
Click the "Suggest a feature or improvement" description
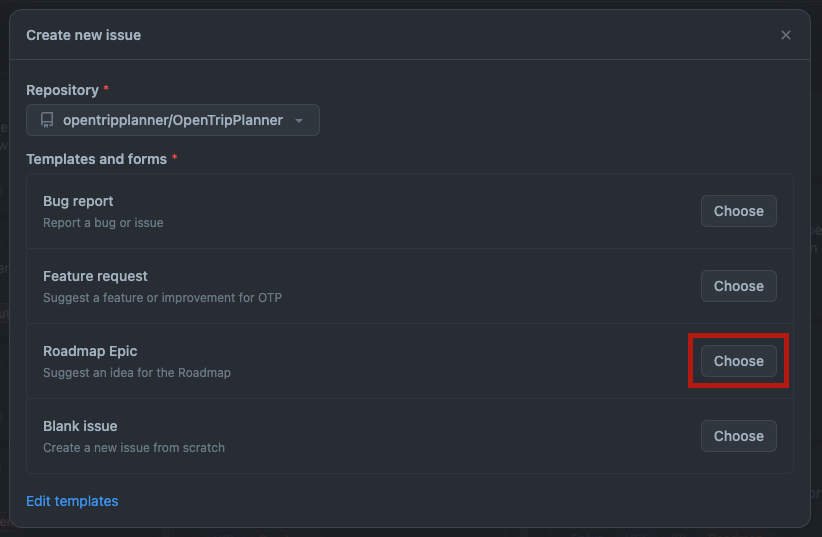tap(162, 298)
